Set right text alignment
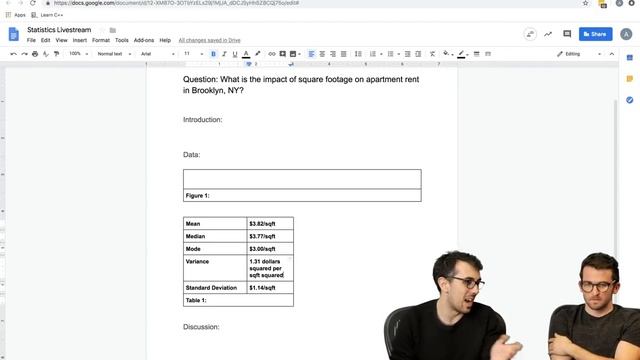Viewport: 640px width, 360px height. pos(333,54)
